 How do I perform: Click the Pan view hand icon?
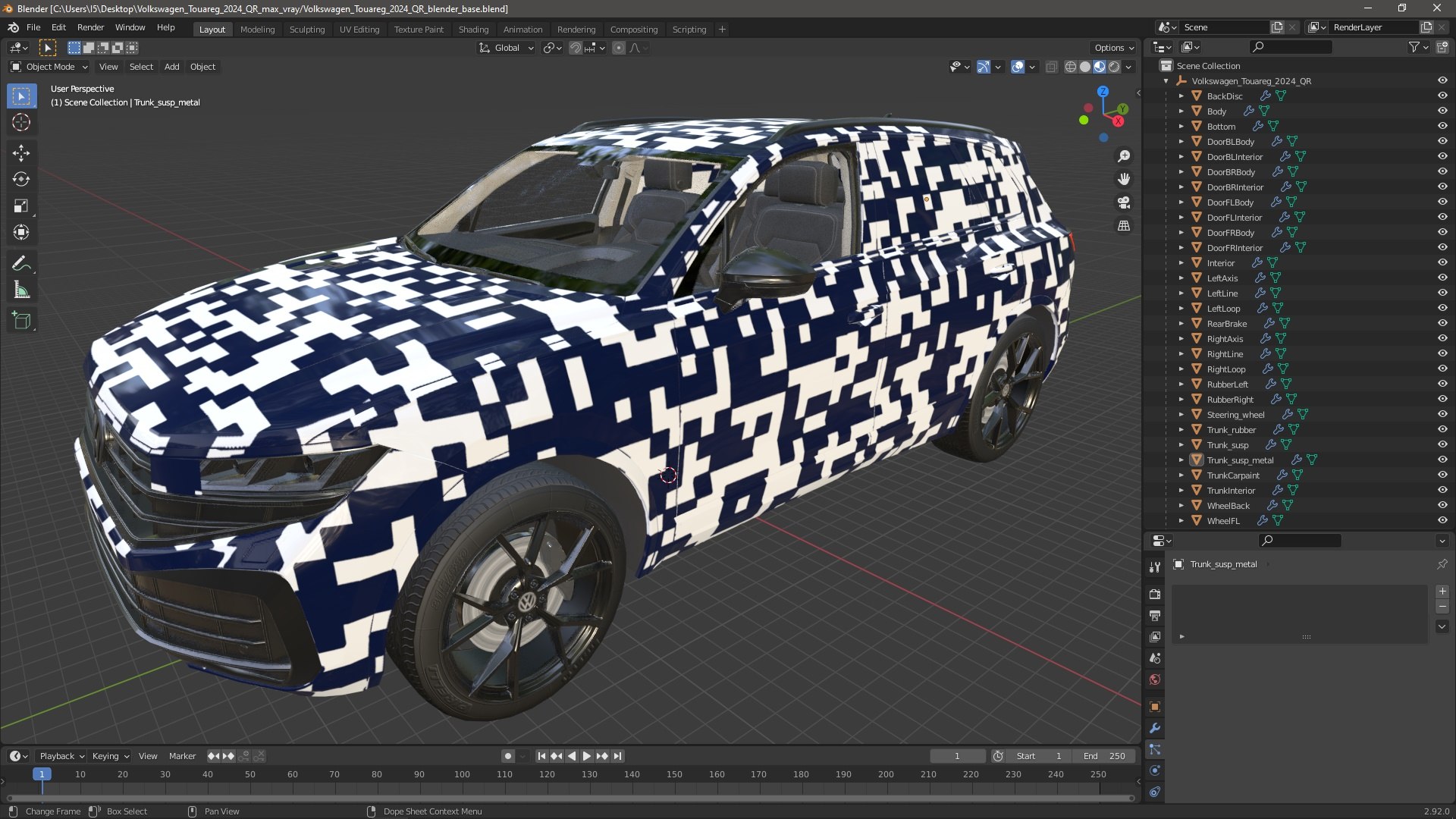coord(1124,179)
